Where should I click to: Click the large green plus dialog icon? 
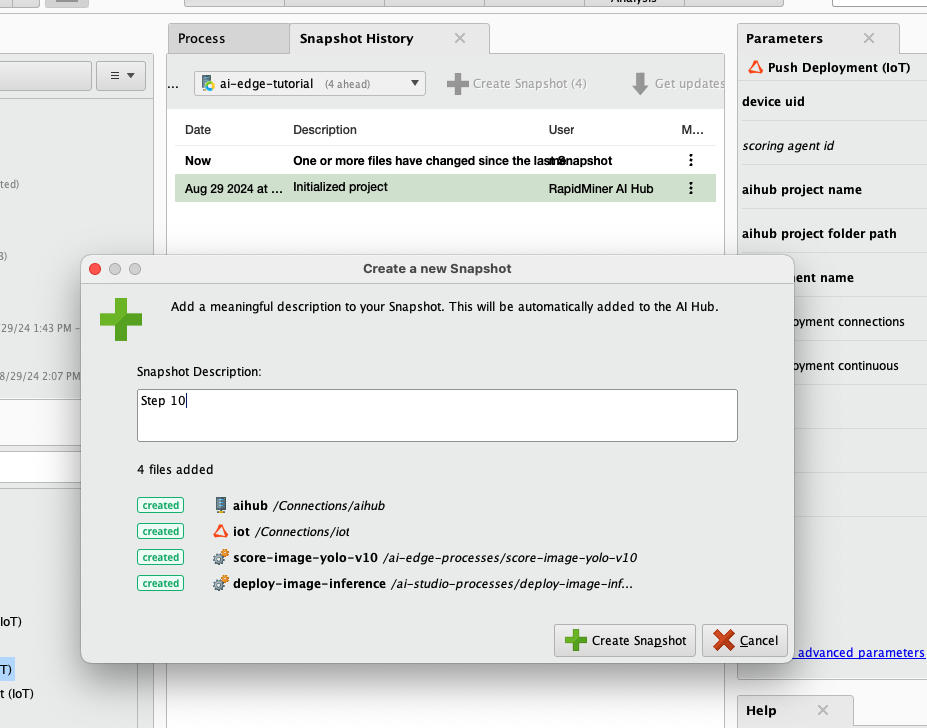121,319
